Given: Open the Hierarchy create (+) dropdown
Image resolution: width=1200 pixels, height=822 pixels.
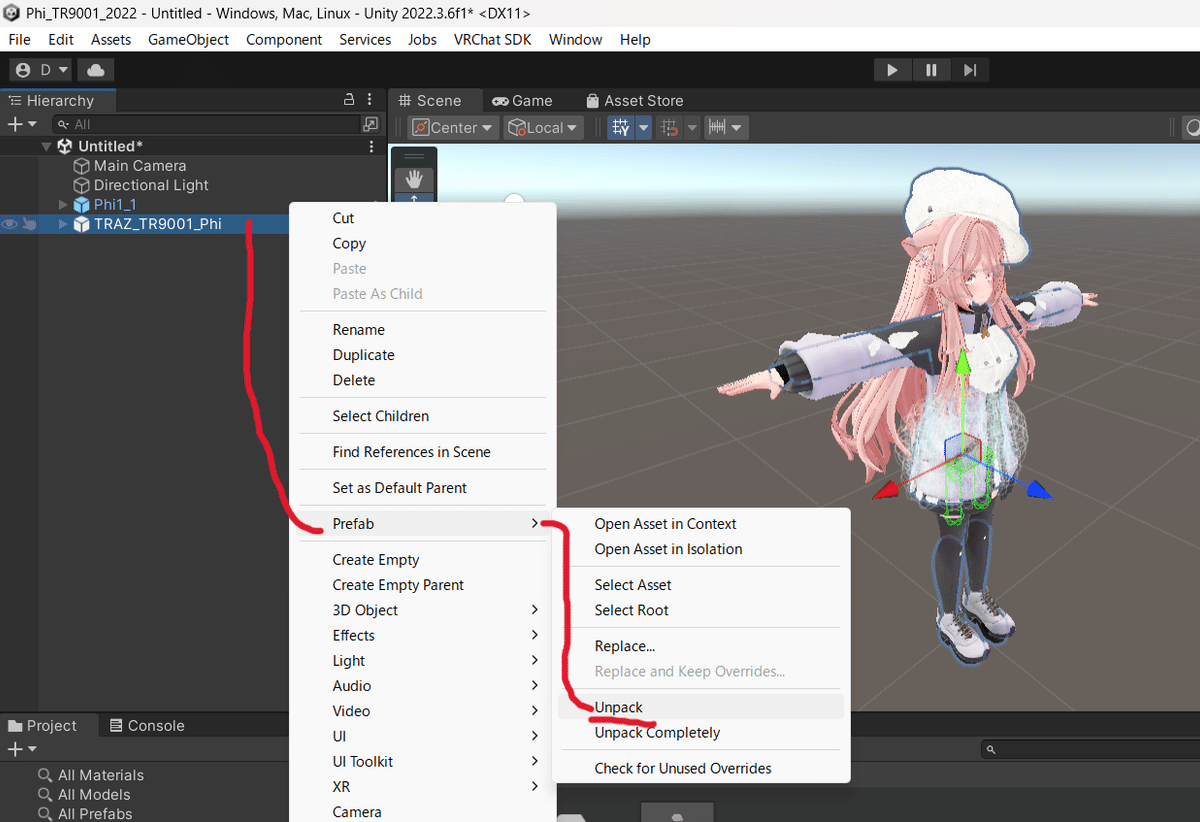Looking at the screenshot, I should click(21, 124).
